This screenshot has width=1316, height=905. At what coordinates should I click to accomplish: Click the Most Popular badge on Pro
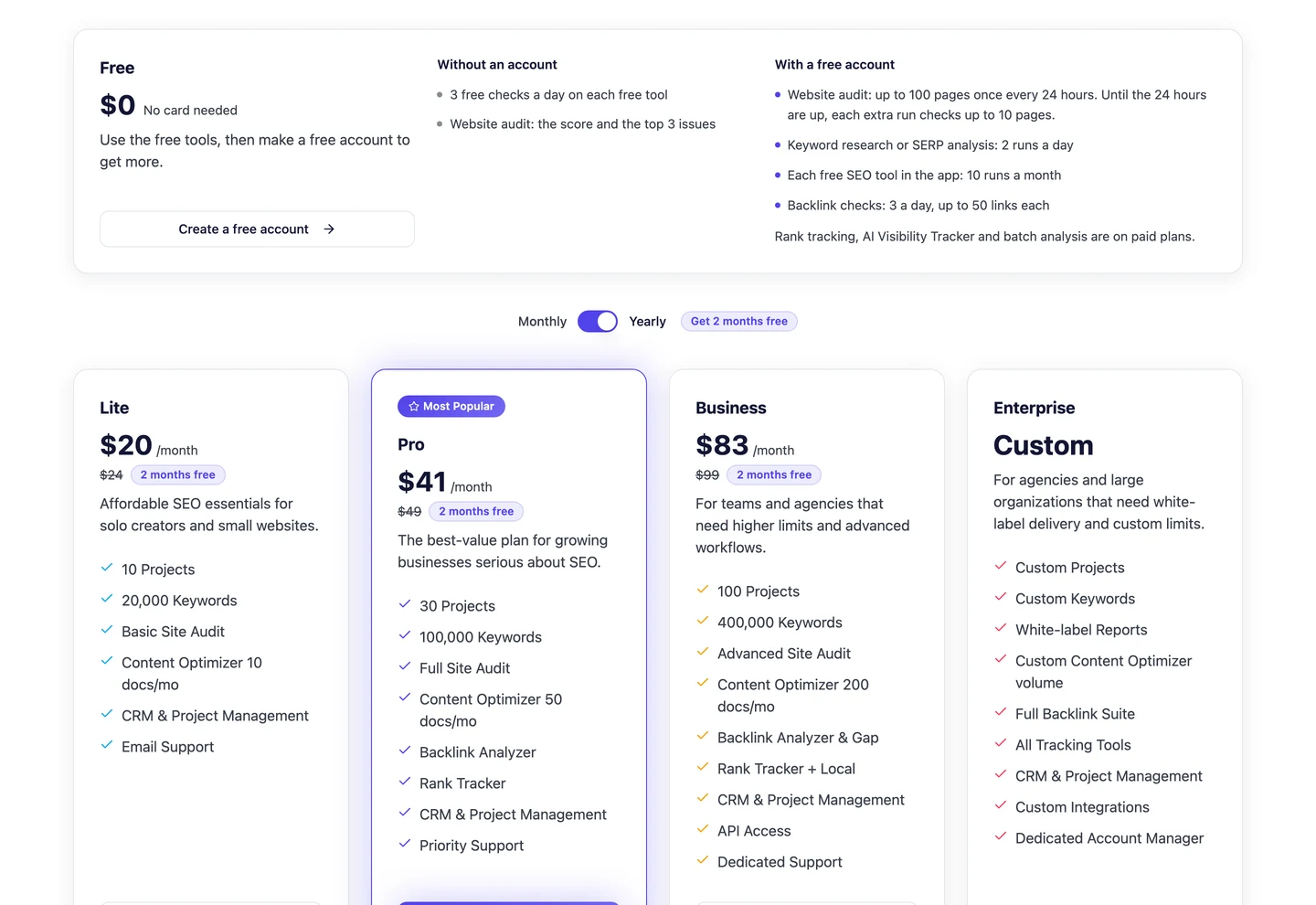(451, 407)
